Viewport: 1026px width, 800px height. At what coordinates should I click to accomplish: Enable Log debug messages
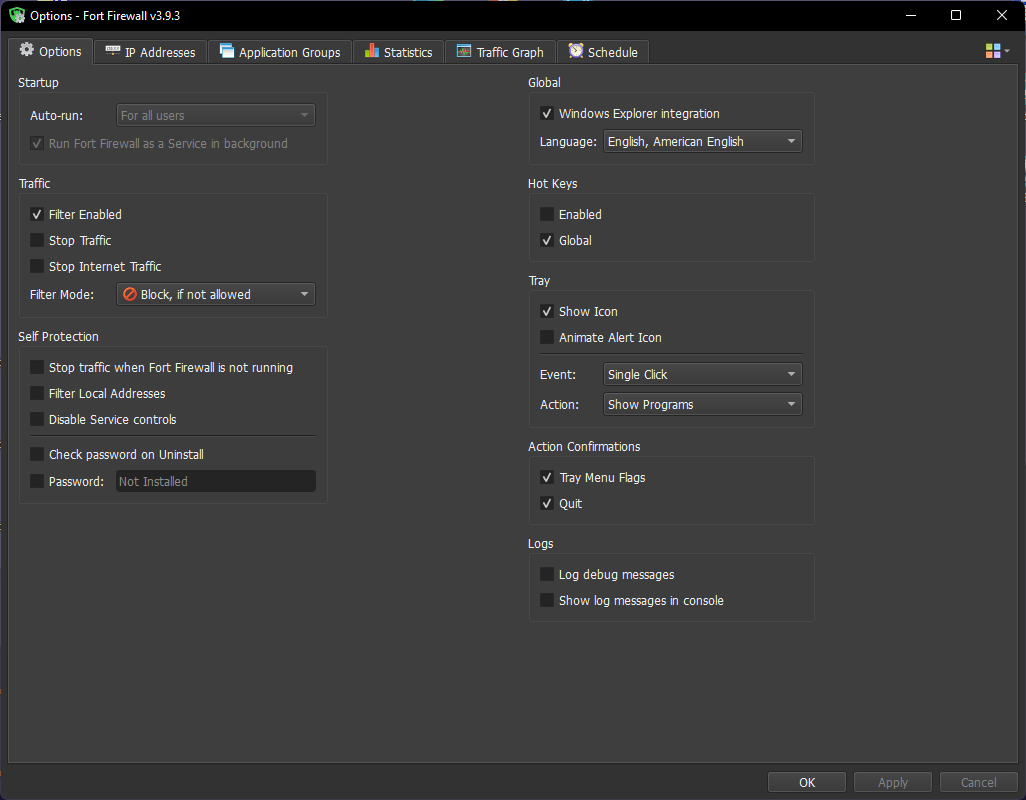point(547,574)
